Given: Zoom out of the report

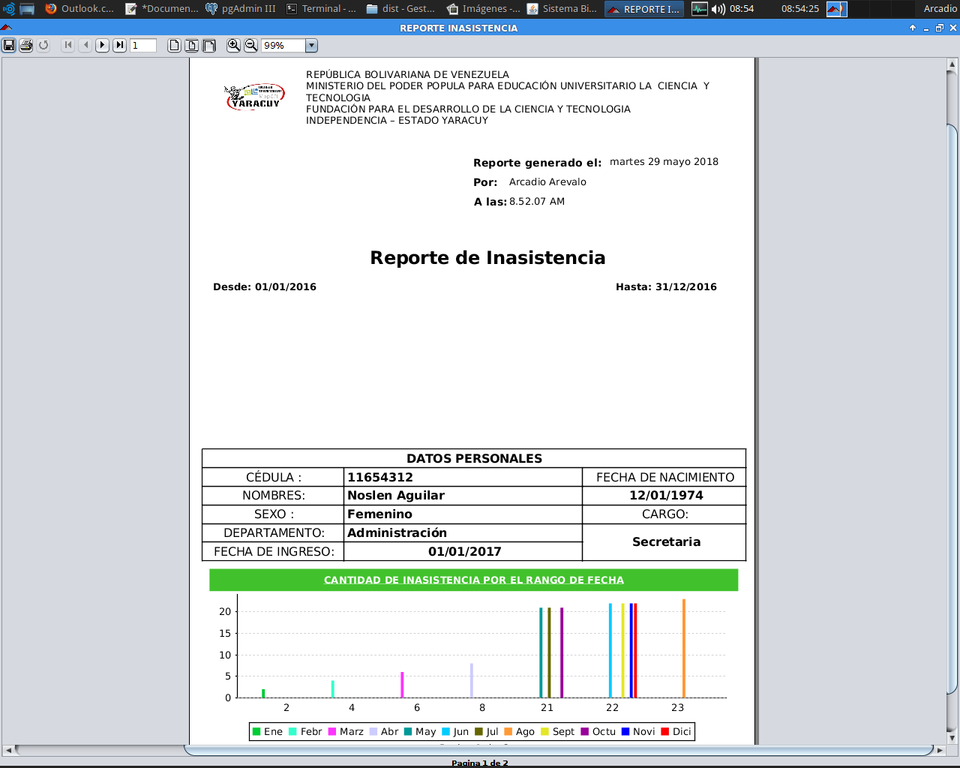Looking at the screenshot, I should pyautogui.click(x=251, y=45).
